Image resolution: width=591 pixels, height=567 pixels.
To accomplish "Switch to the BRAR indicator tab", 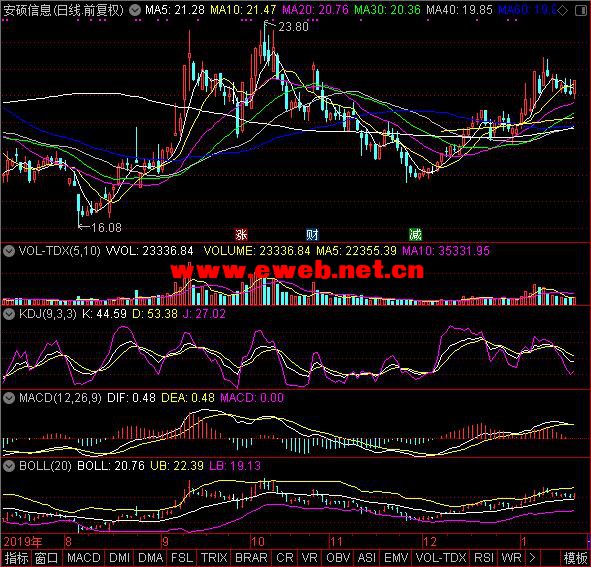I will [x=251, y=558].
